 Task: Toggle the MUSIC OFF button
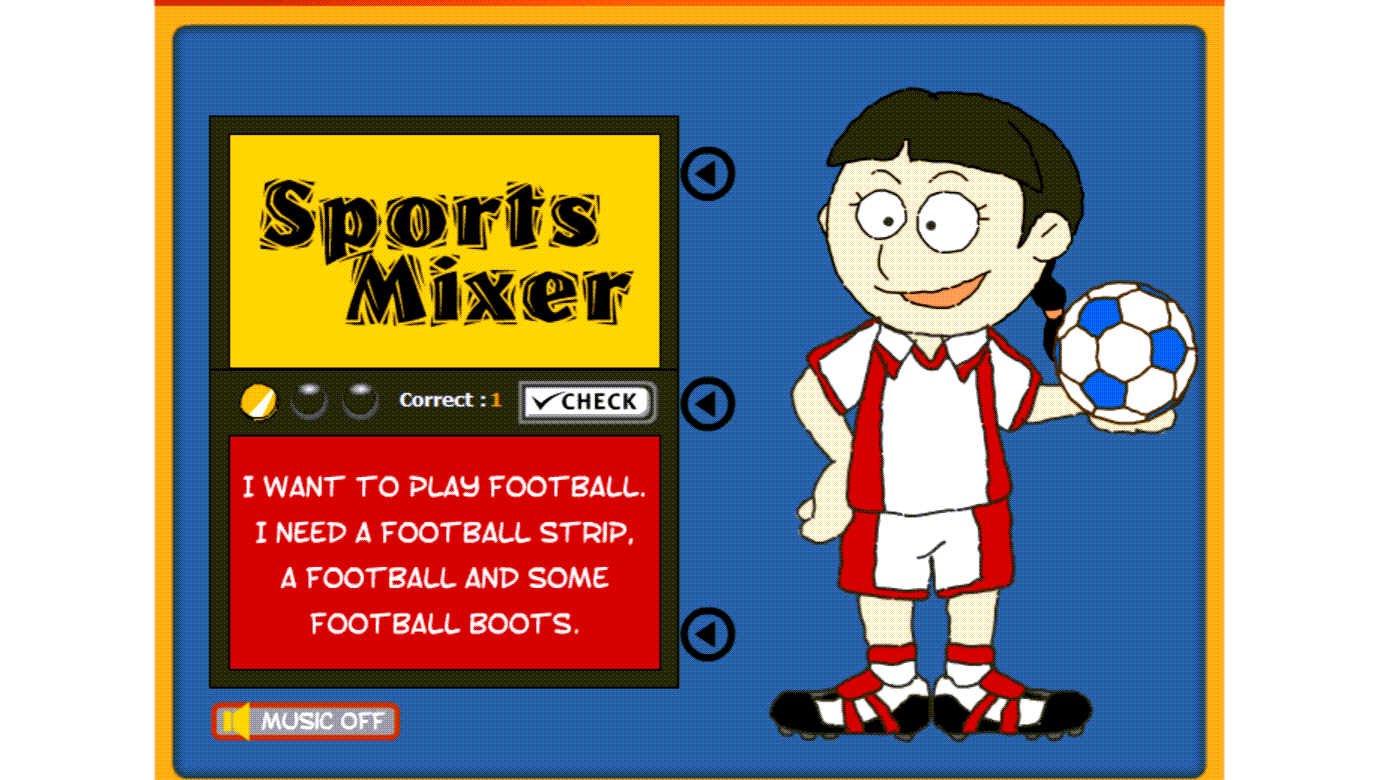pos(305,721)
